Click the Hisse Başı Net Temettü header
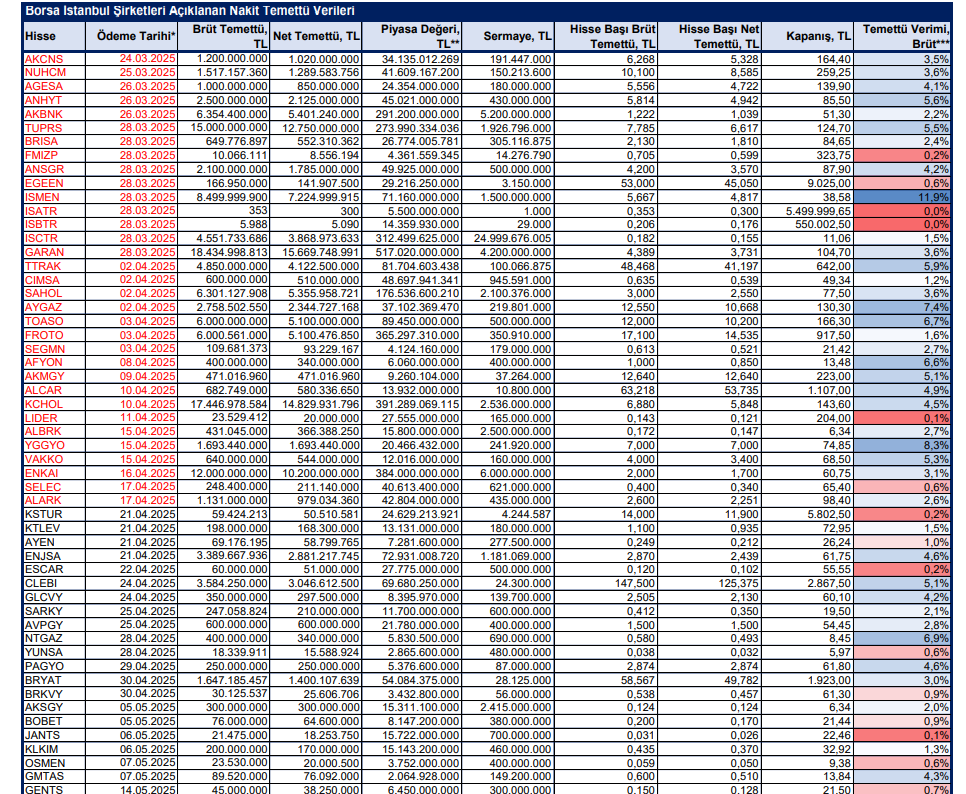Image resolution: width=966 pixels, height=794 pixels. (719, 36)
